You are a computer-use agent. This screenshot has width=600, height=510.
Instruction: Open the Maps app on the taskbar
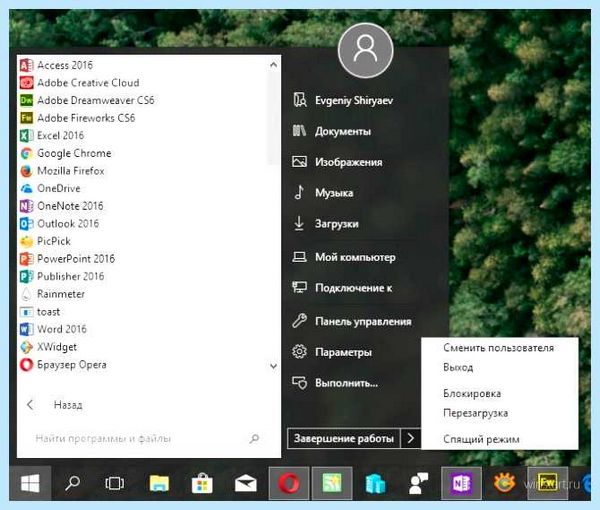(332, 483)
